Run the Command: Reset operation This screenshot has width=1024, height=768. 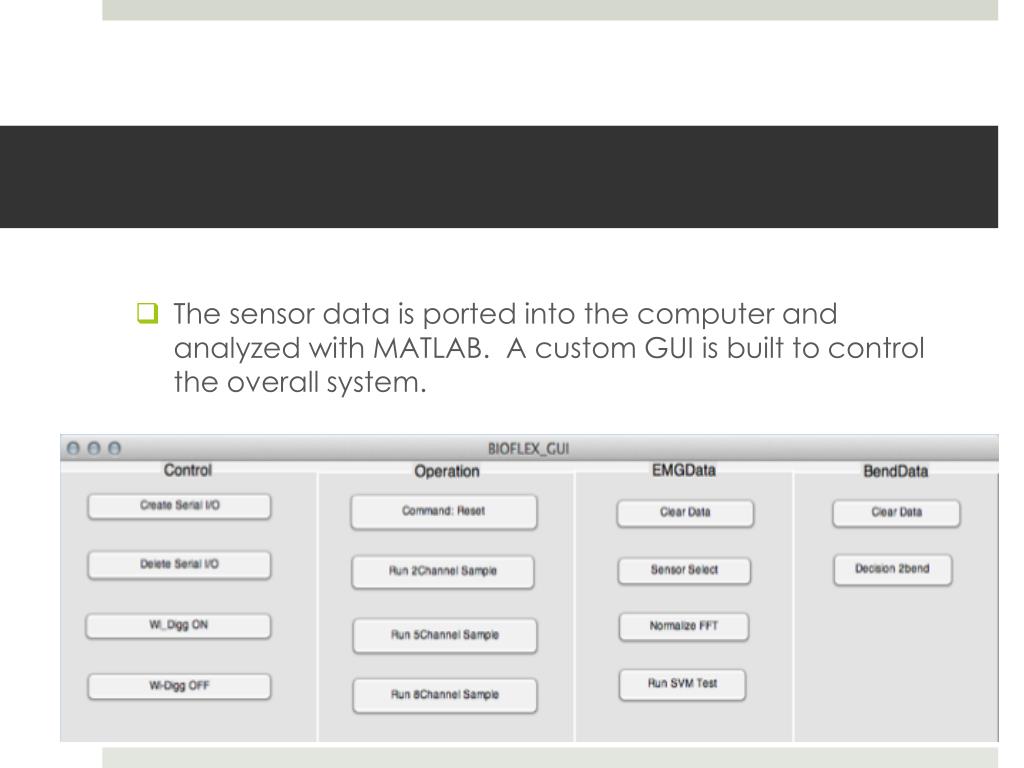[x=443, y=511]
